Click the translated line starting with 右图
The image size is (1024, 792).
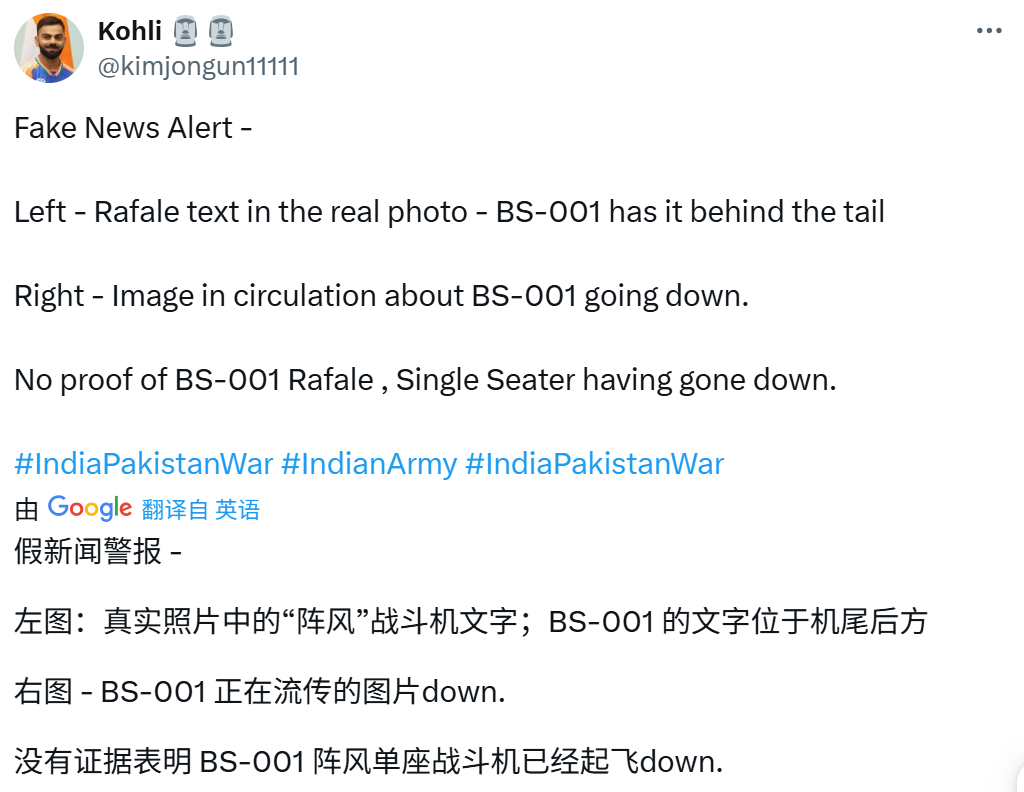click(259, 692)
